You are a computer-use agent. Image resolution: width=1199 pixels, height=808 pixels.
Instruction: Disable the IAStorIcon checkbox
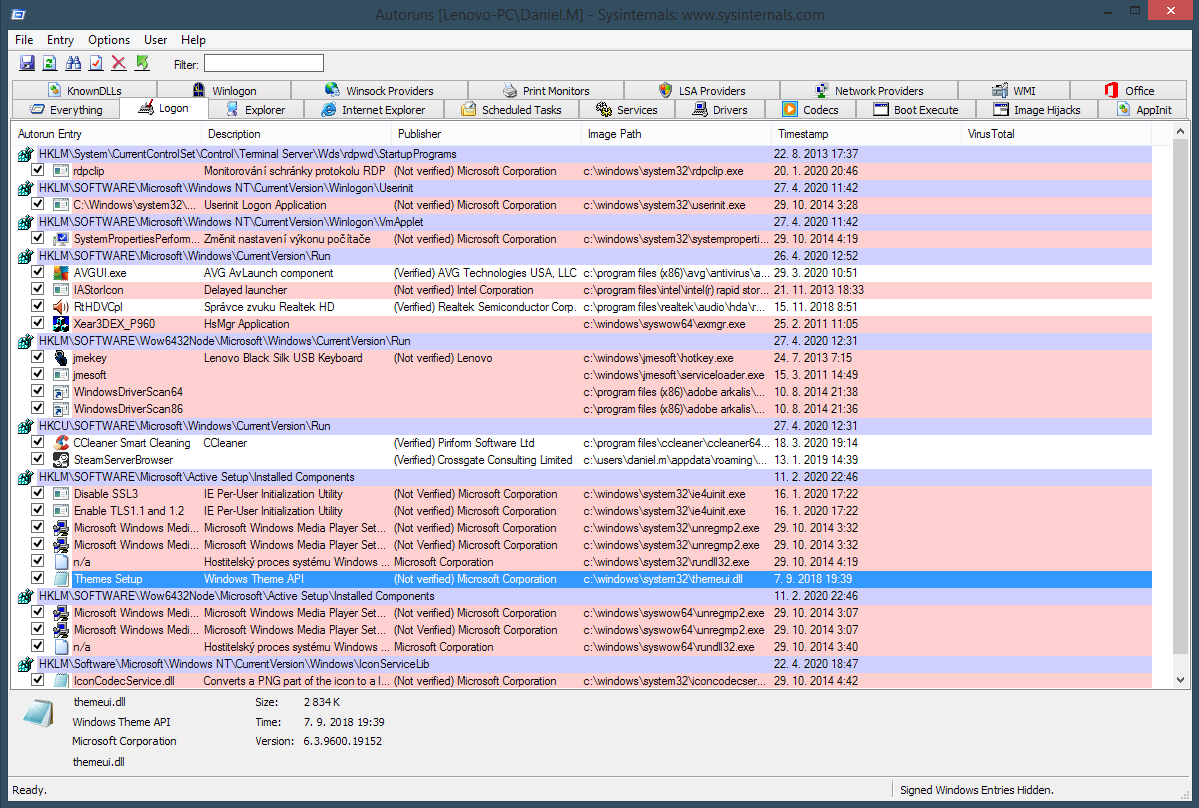(x=38, y=290)
